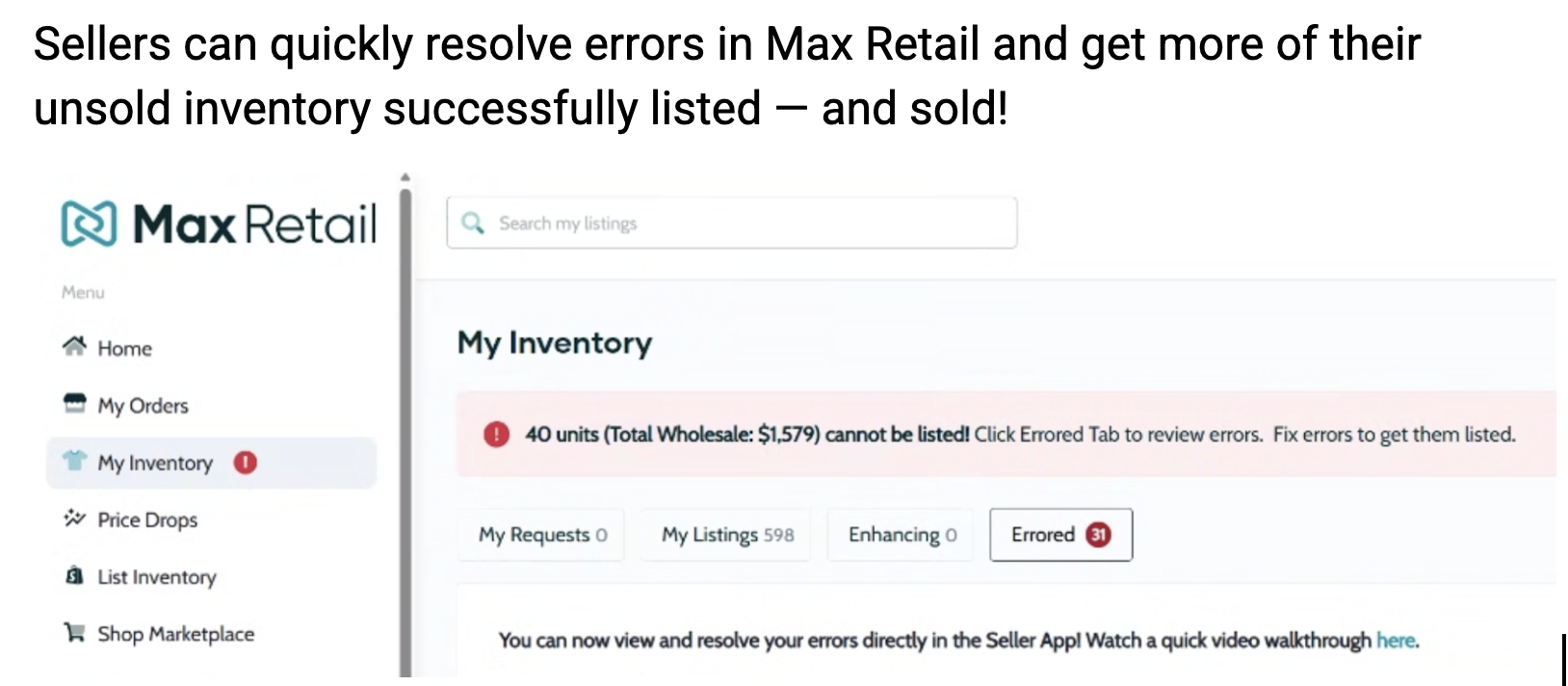Click the Price Drops sparkle icon
The image size is (1568, 686).
coord(74,518)
